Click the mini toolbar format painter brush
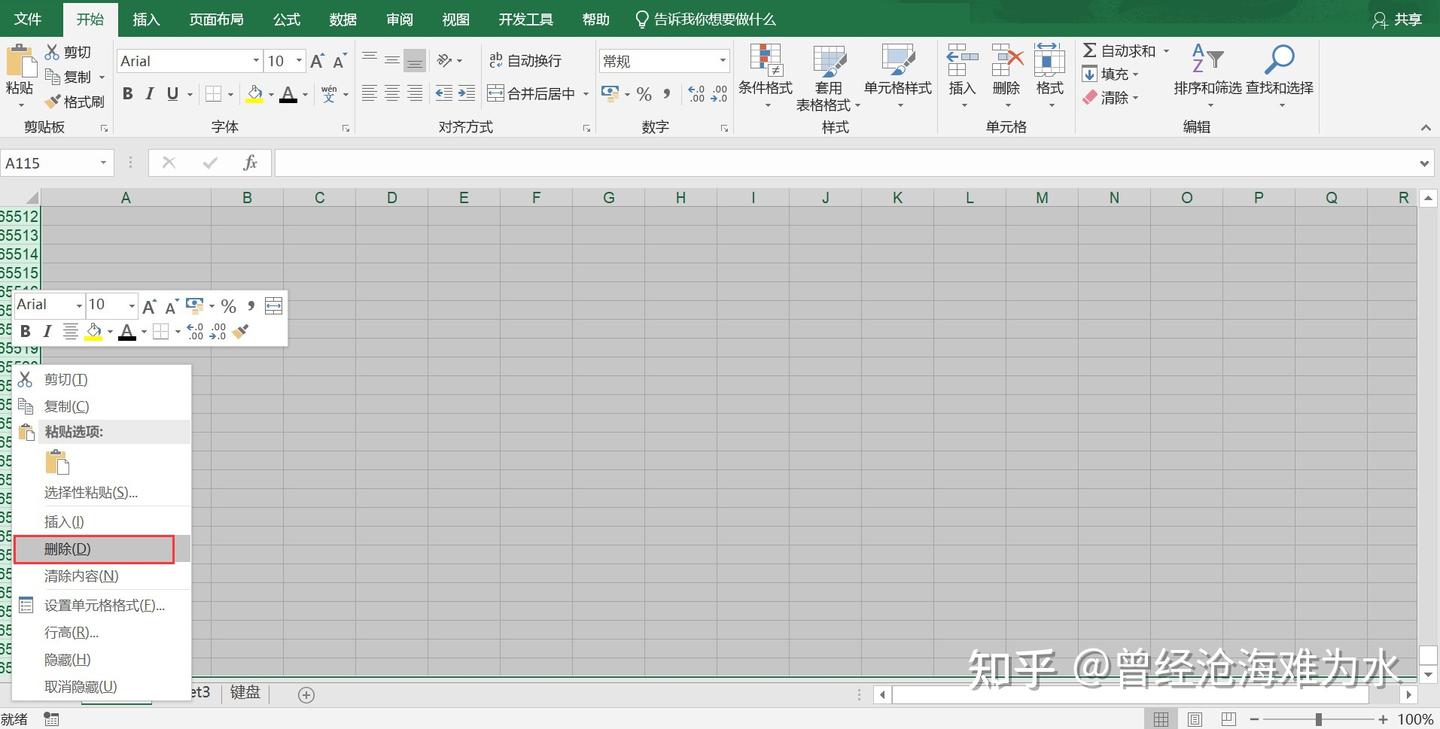Viewport: 1440px width, 729px height. [x=240, y=331]
